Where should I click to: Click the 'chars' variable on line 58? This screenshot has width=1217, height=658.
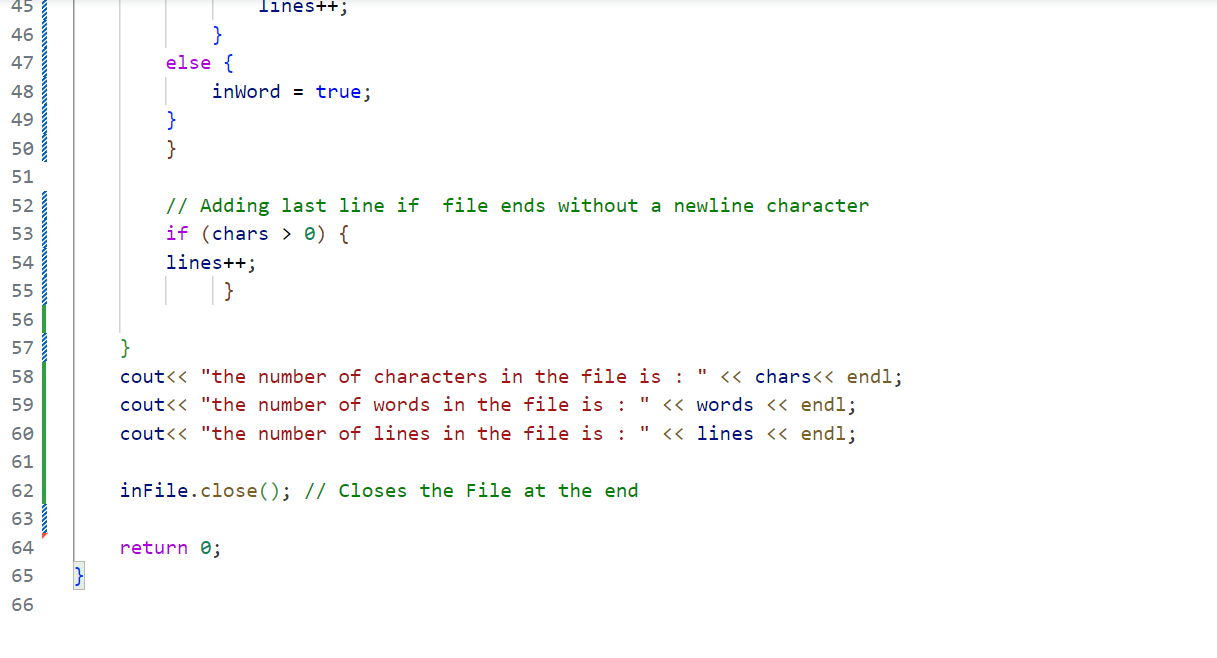click(783, 377)
